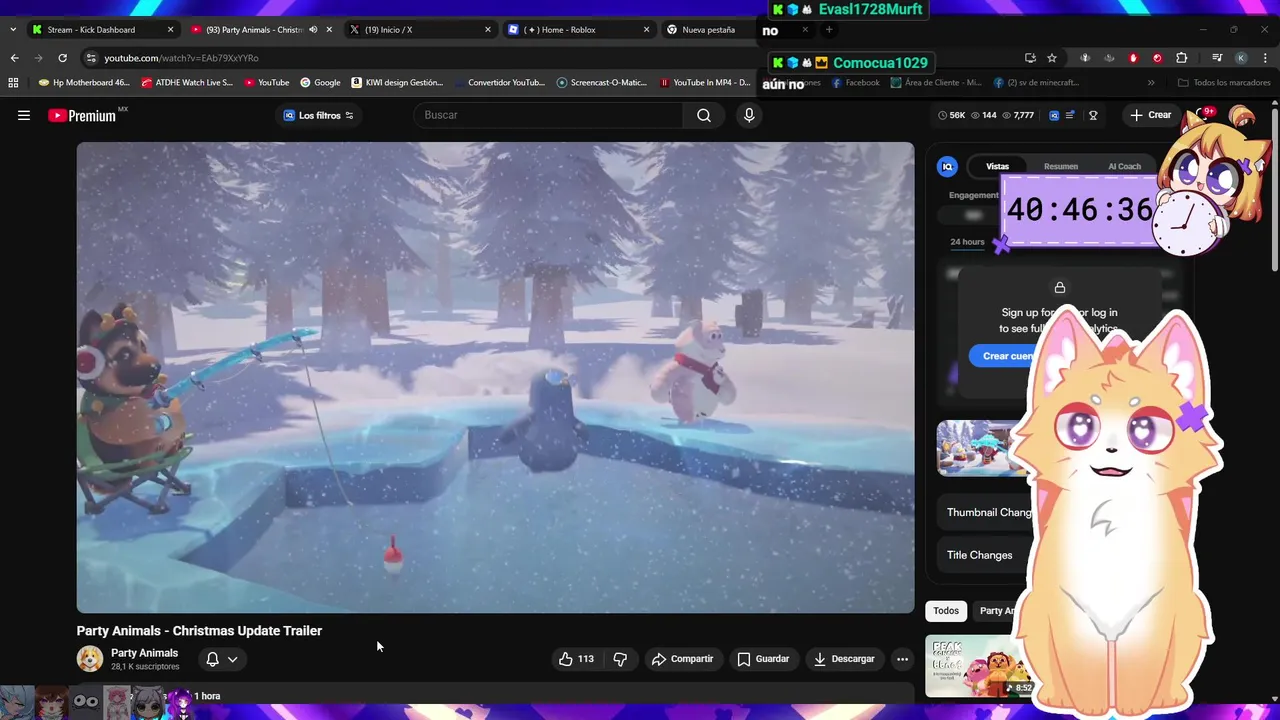Click the Title Changes row

point(979,555)
